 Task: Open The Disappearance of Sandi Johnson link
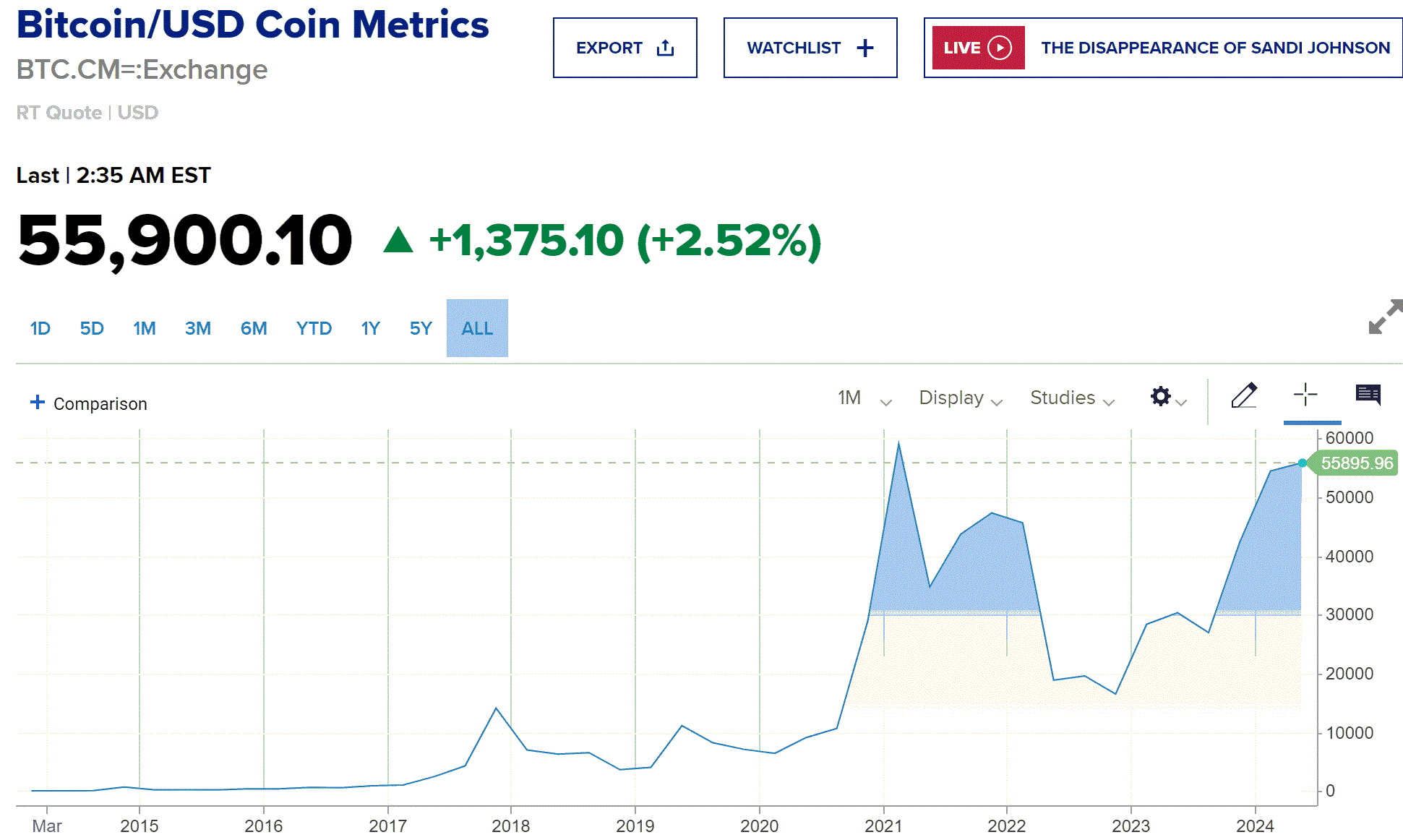1215,48
